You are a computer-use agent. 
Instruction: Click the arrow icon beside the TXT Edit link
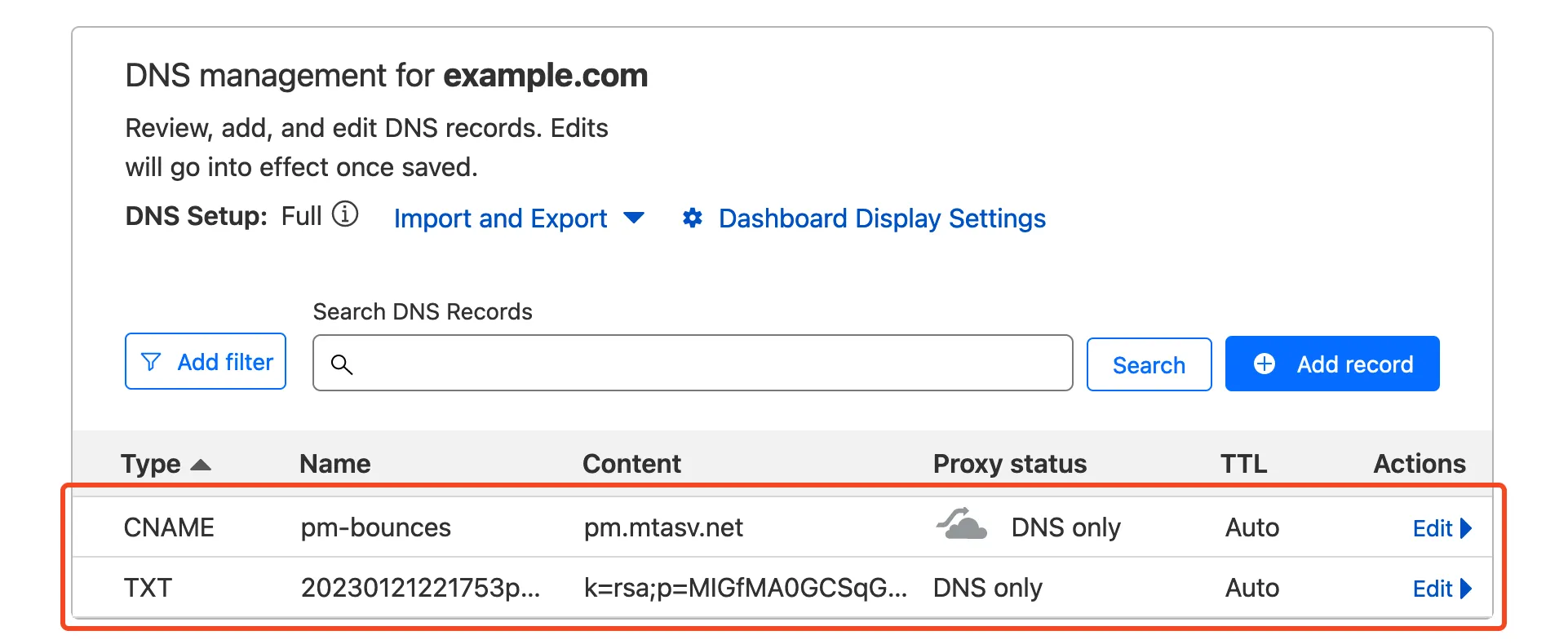pyautogui.click(x=1467, y=589)
